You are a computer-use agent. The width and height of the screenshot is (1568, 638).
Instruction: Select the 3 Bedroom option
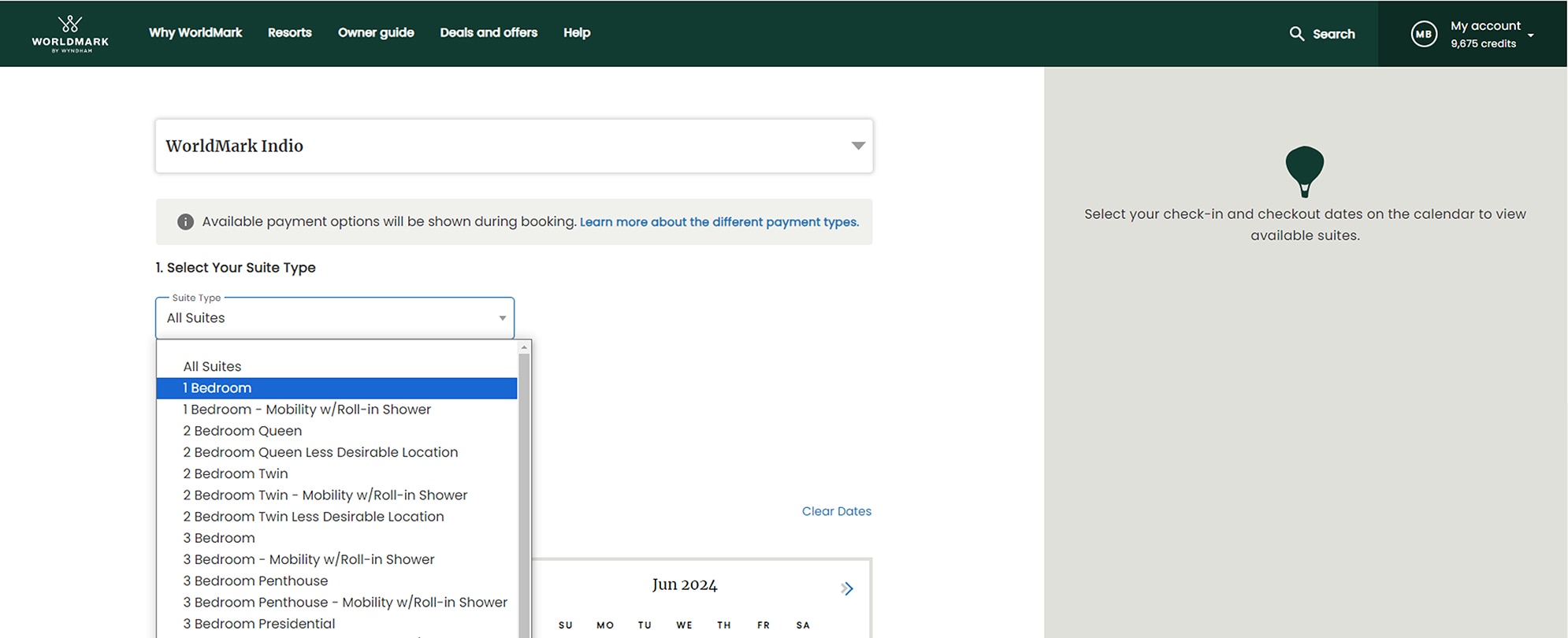click(x=336, y=538)
